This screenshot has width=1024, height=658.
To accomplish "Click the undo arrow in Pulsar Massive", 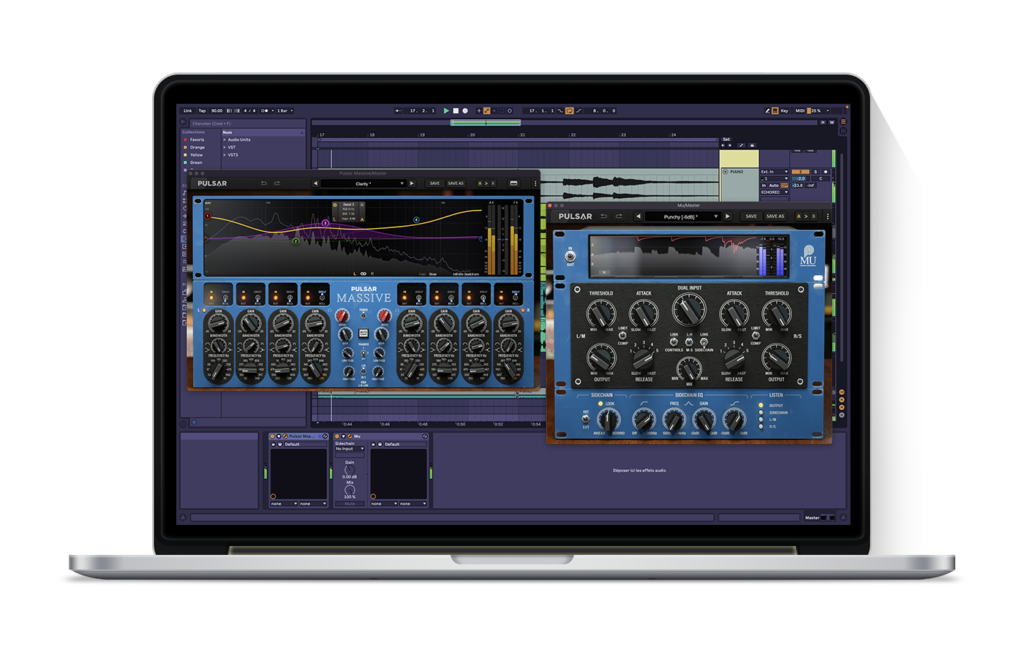I will [264, 183].
